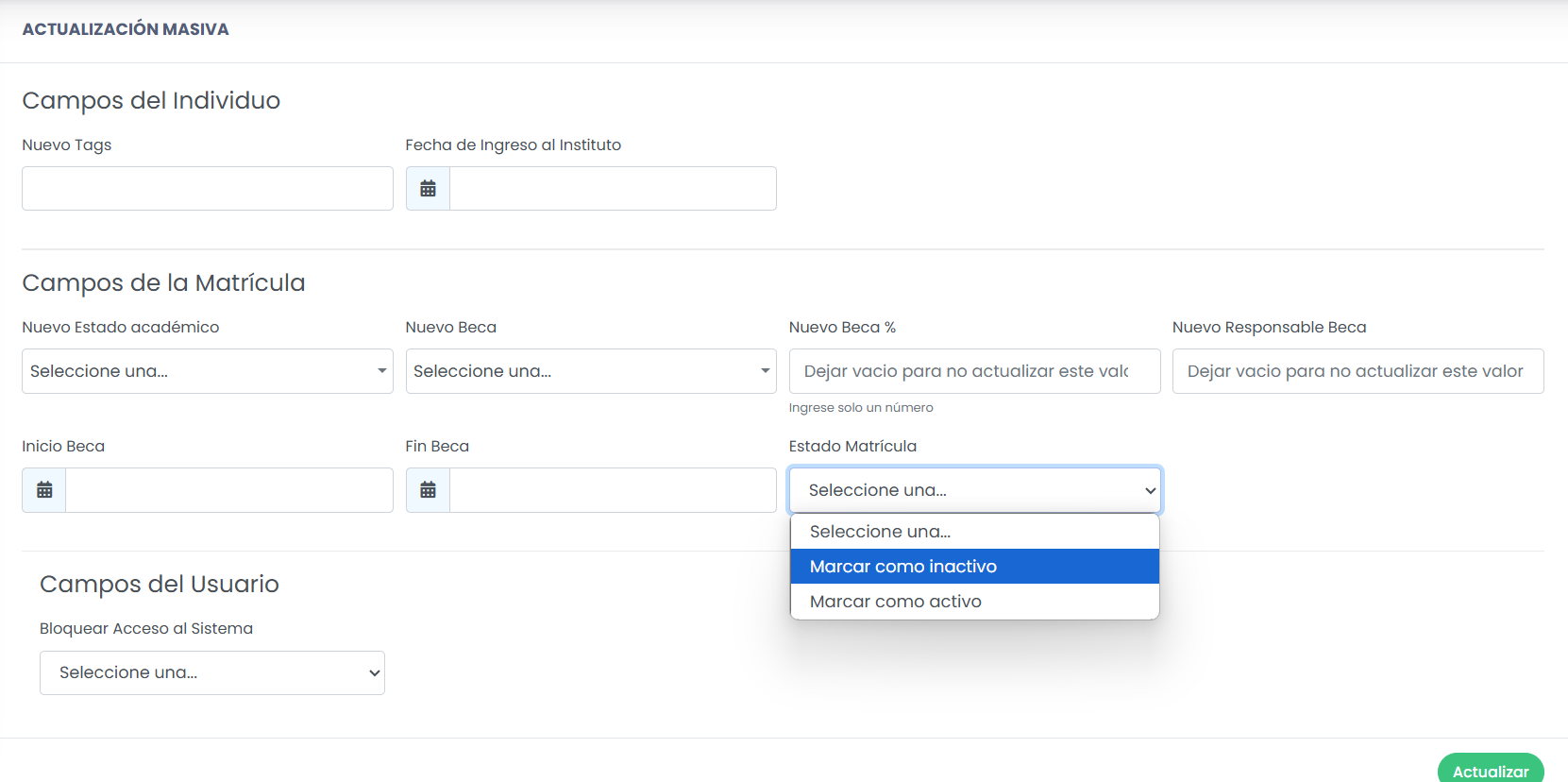
Task: Click into the Nuevo Beca % field
Action: pos(974,371)
